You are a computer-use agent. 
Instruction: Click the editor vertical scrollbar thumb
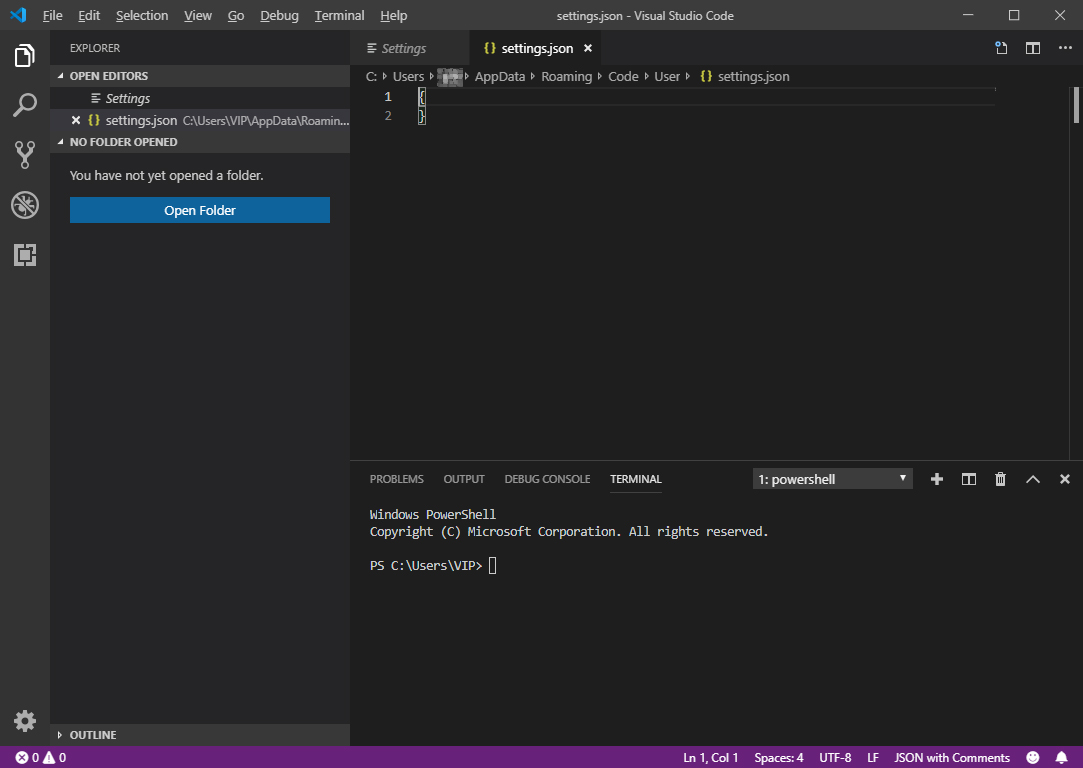[1076, 105]
